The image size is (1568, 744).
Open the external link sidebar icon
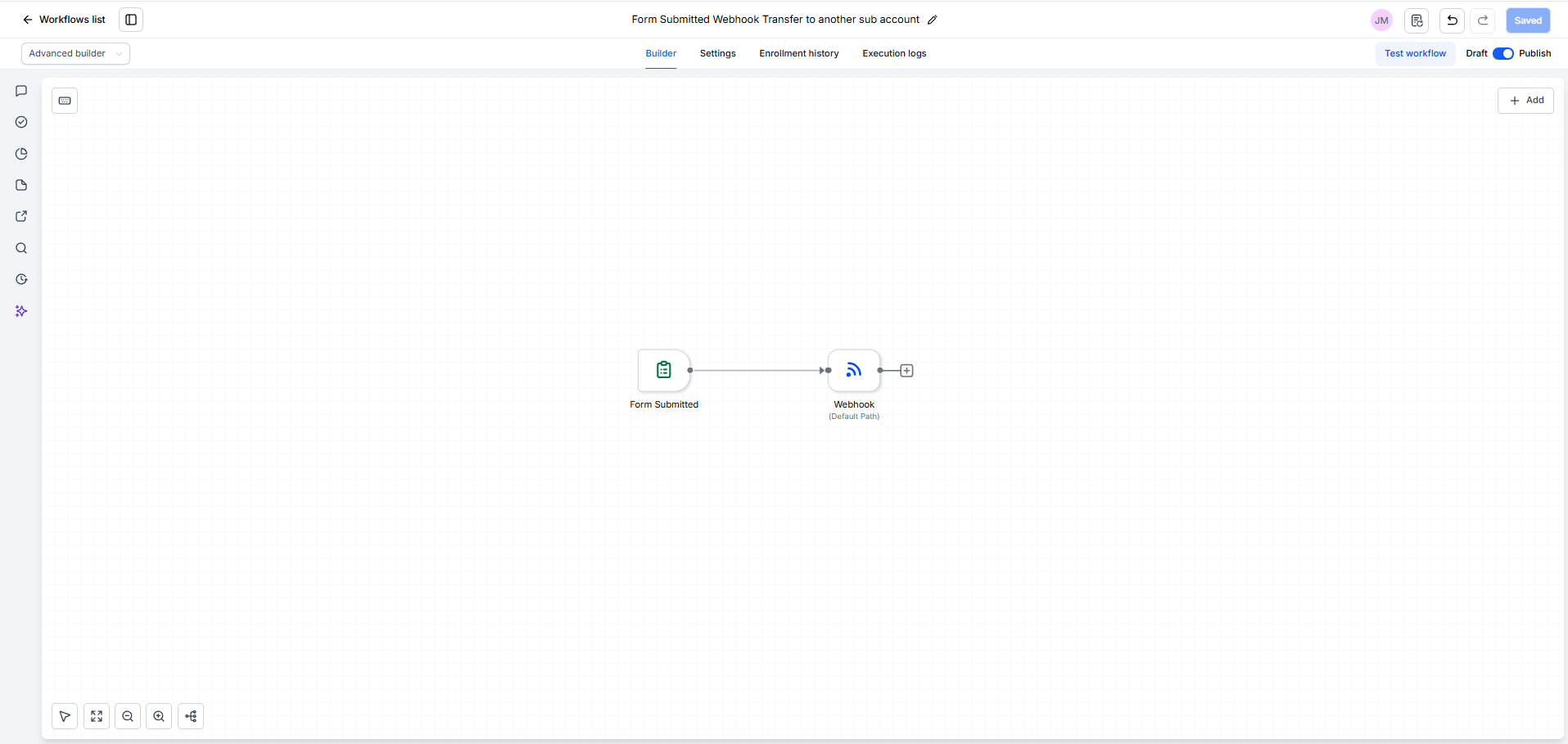tap(21, 216)
